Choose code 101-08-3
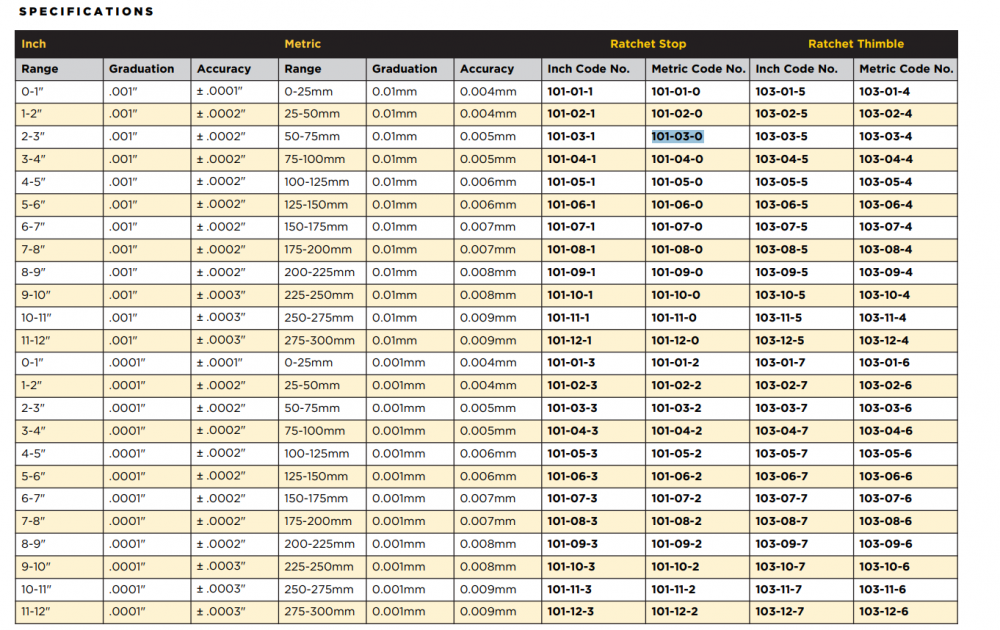Image resolution: width=1000 pixels, height=630 pixels. (x=573, y=521)
